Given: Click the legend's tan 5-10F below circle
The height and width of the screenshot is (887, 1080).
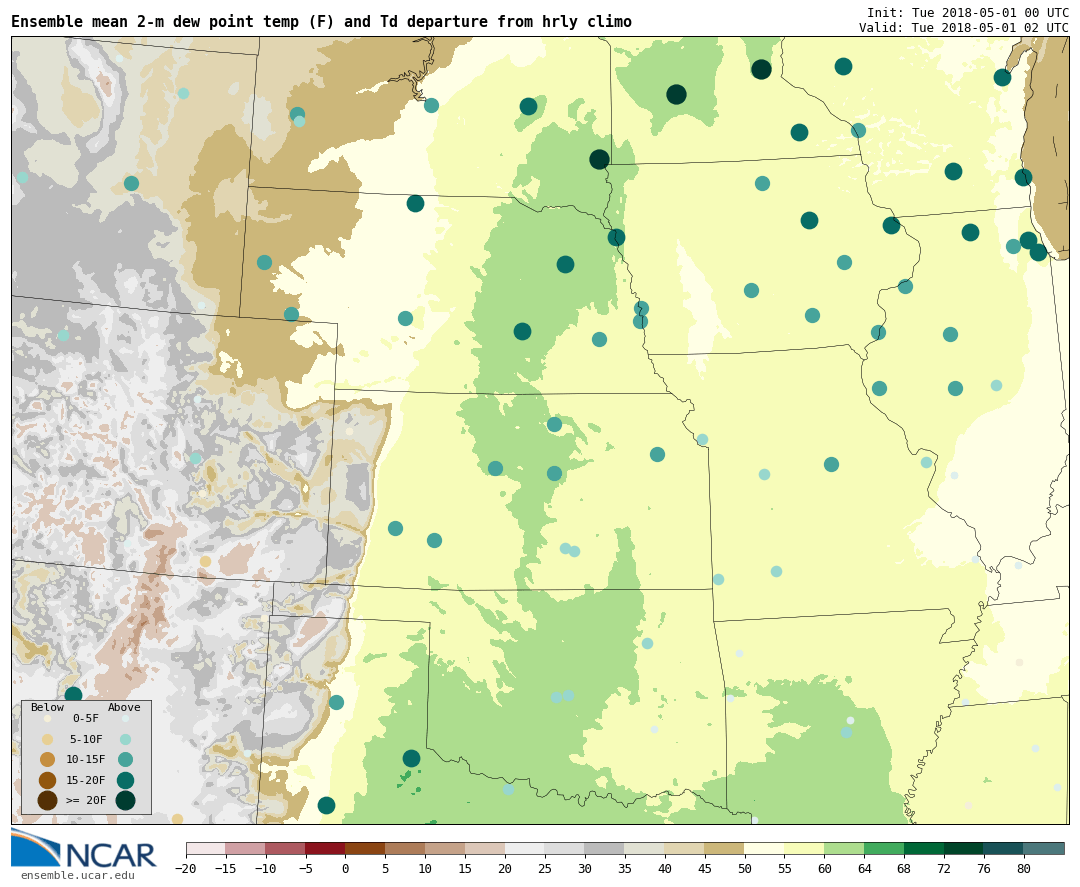Looking at the screenshot, I should [x=48, y=739].
